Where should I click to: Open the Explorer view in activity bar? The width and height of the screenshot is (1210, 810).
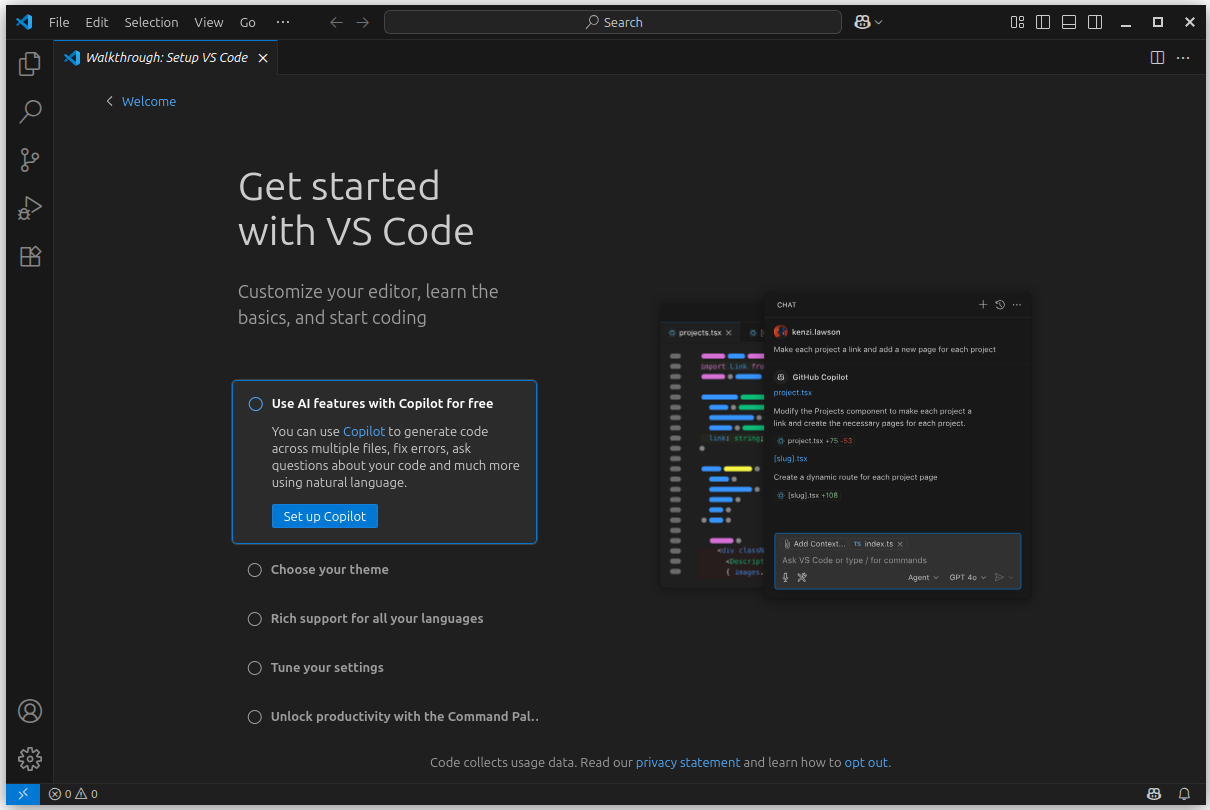pos(30,64)
